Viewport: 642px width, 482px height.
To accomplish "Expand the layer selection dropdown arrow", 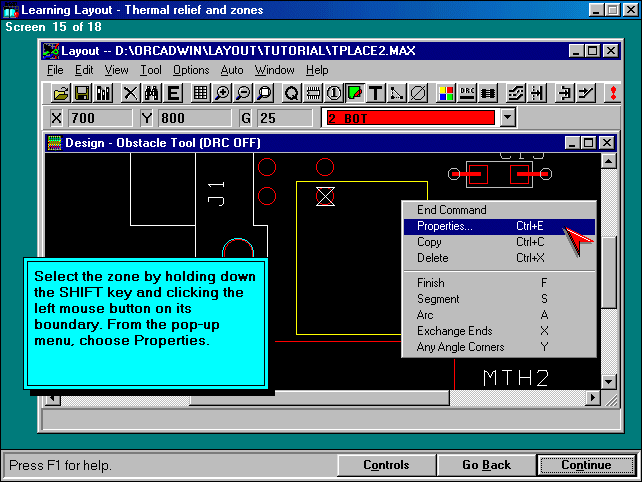I will coord(507,118).
